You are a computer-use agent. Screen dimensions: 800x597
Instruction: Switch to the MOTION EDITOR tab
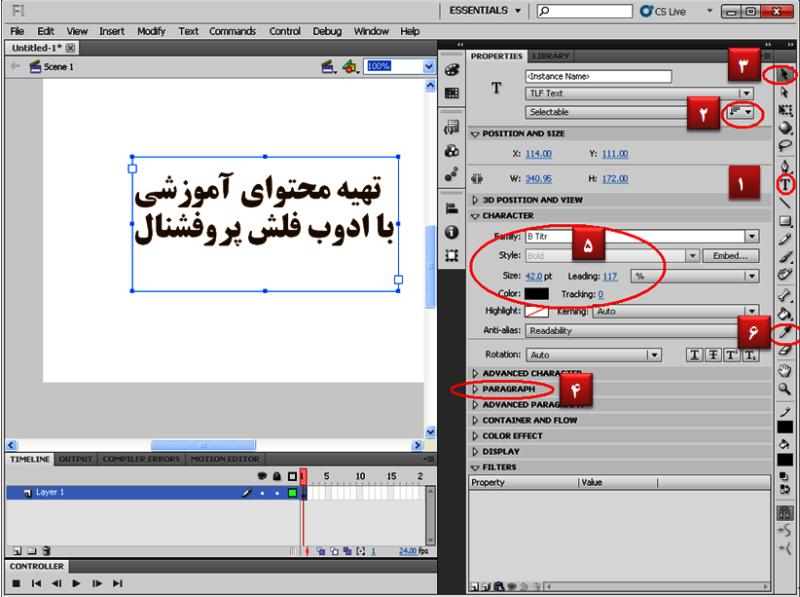[x=225, y=459]
